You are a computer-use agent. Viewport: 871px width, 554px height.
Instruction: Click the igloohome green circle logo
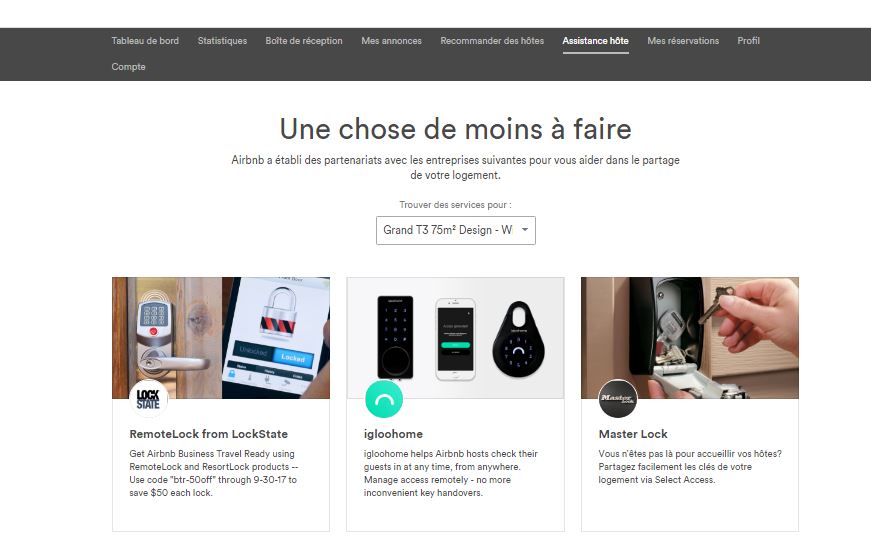(384, 399)
